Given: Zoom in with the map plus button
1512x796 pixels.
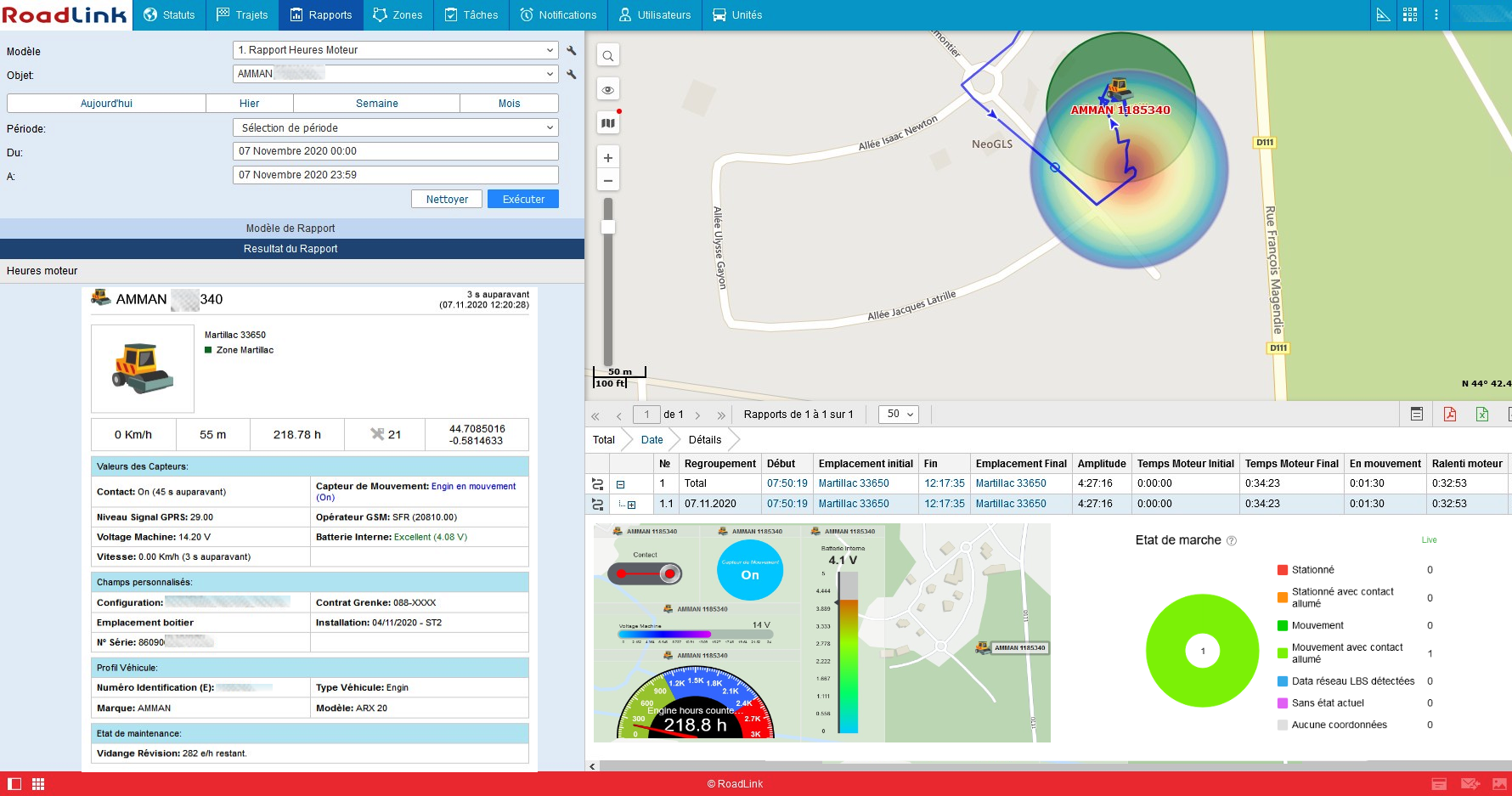Looking at the screenshot, I should tap(608, 157).
